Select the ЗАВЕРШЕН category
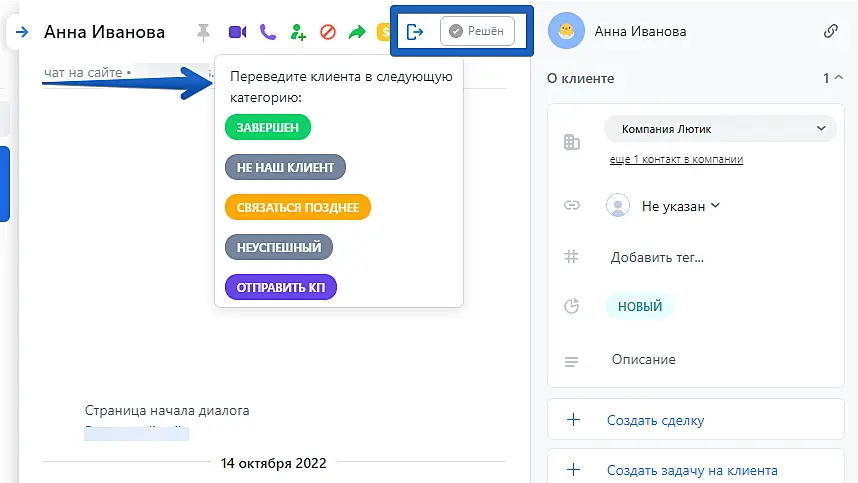Image resolution: width=858 pixels, height=483 pixels. tap(268, 127)
